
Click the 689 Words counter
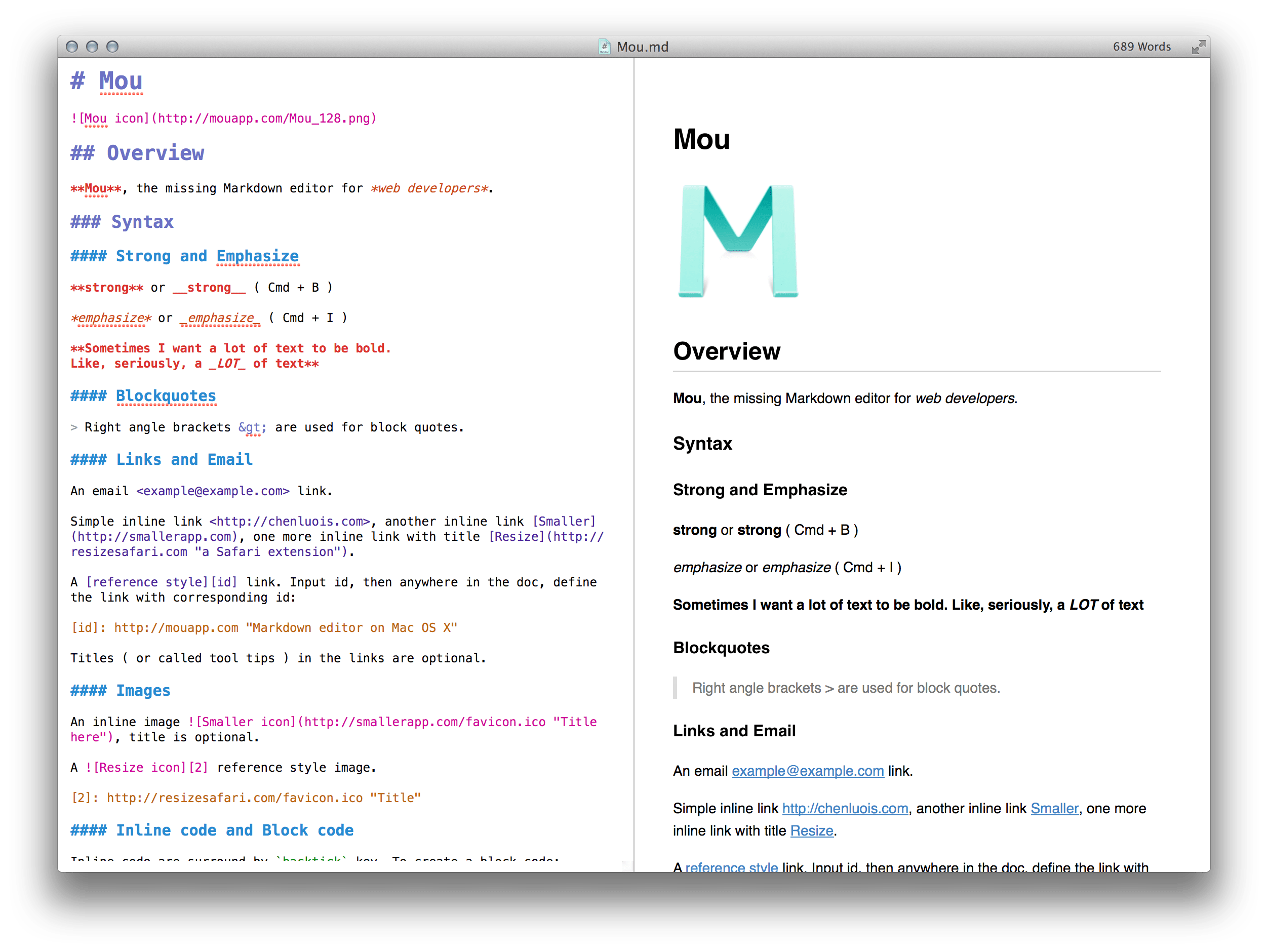[1141, 47]
